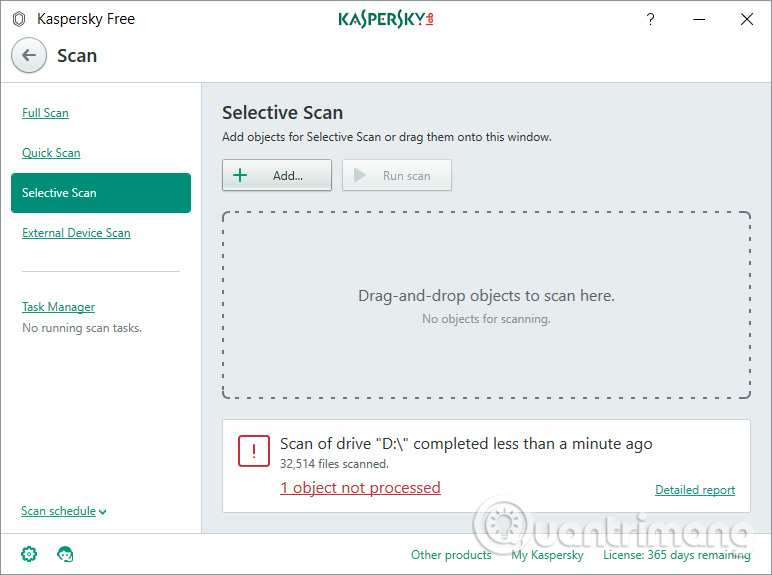Close the Kaspersky Free window
Screen dimensions: 772x575
click(747, 19)
